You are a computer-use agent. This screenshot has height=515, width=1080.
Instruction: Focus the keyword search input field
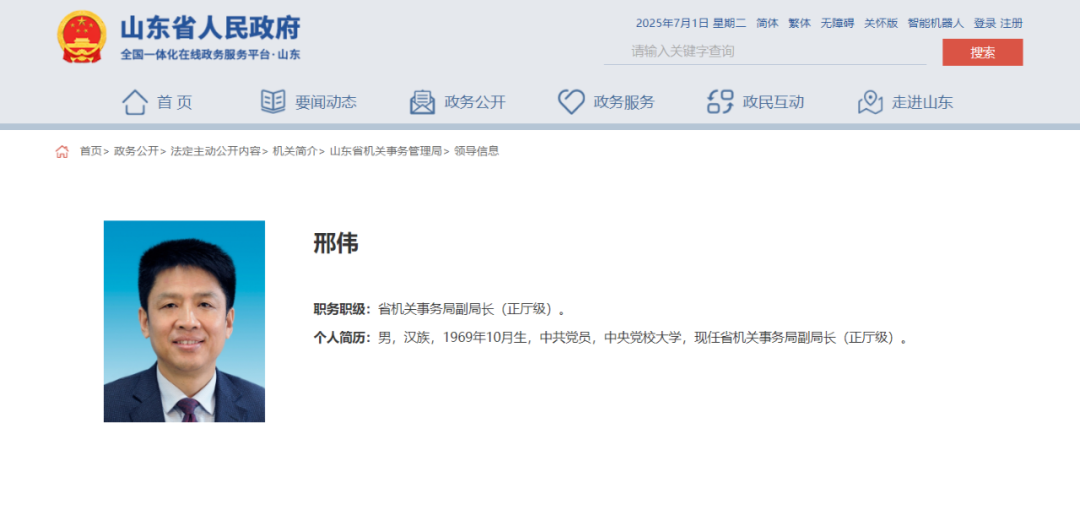point(765,52)
